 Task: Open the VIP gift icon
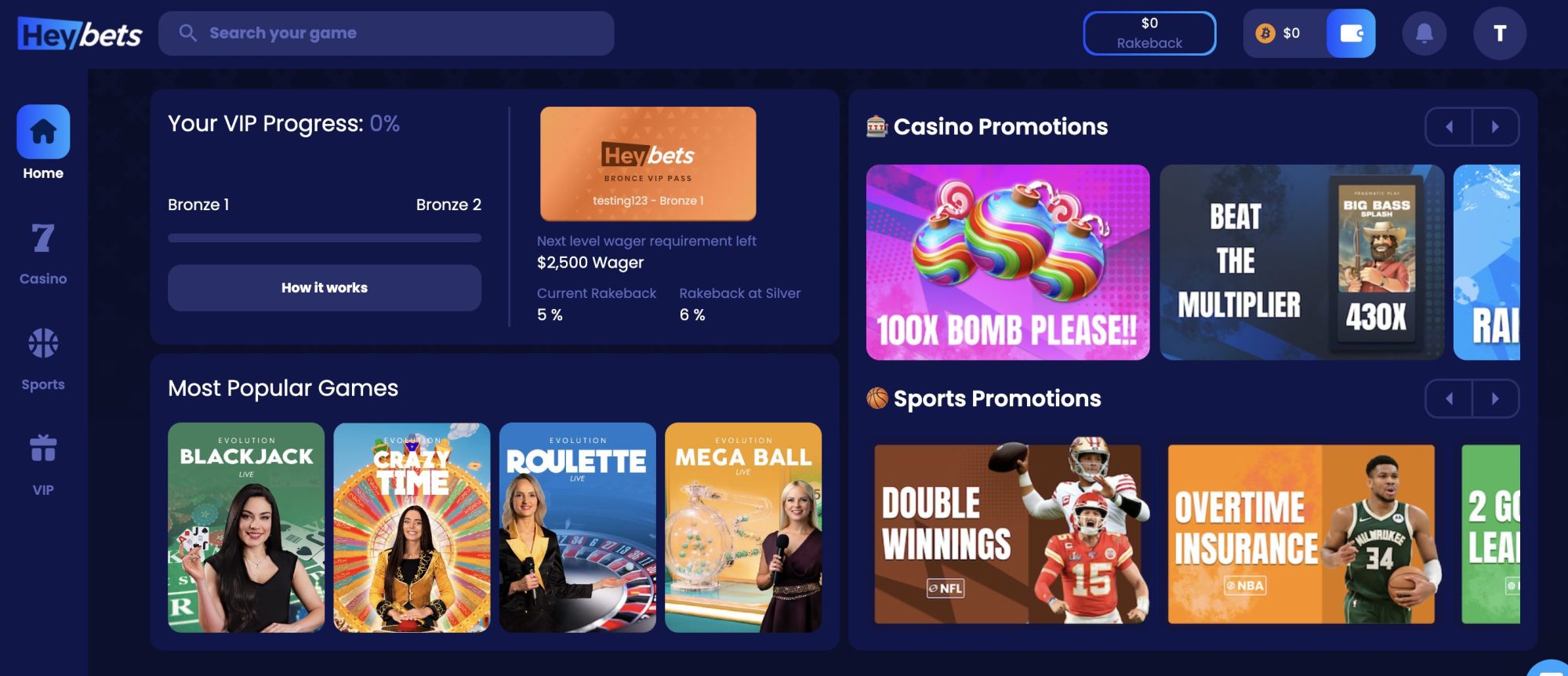click(x=43, y=448)
